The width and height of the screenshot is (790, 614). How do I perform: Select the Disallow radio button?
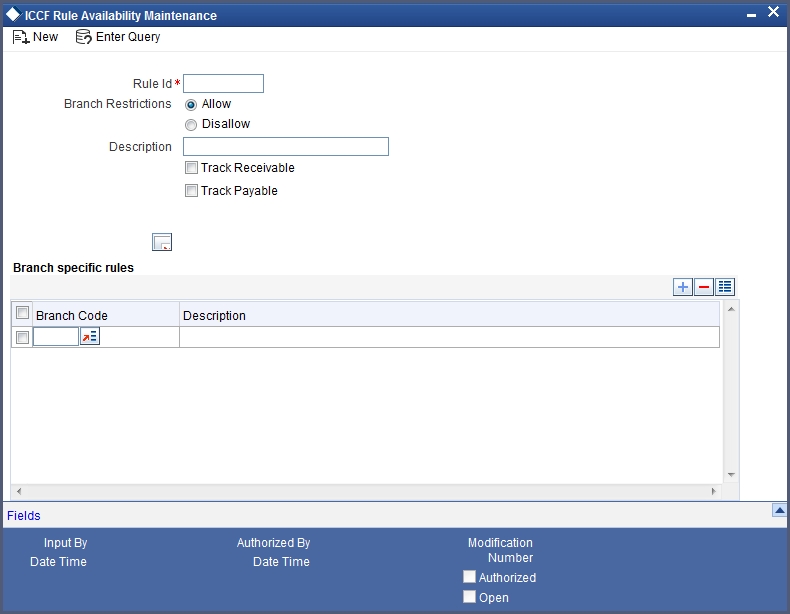click(x=190, y=125)
